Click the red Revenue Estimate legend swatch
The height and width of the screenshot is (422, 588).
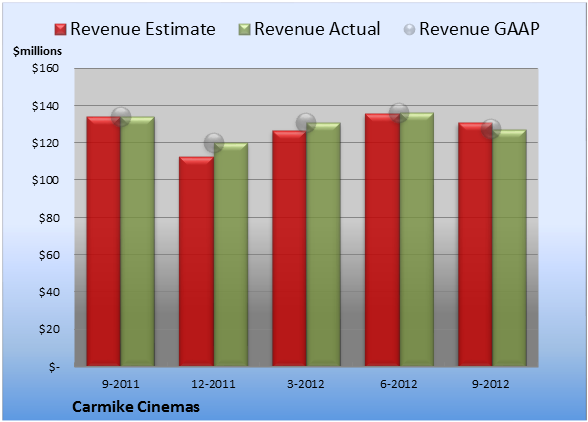[60, 30]
